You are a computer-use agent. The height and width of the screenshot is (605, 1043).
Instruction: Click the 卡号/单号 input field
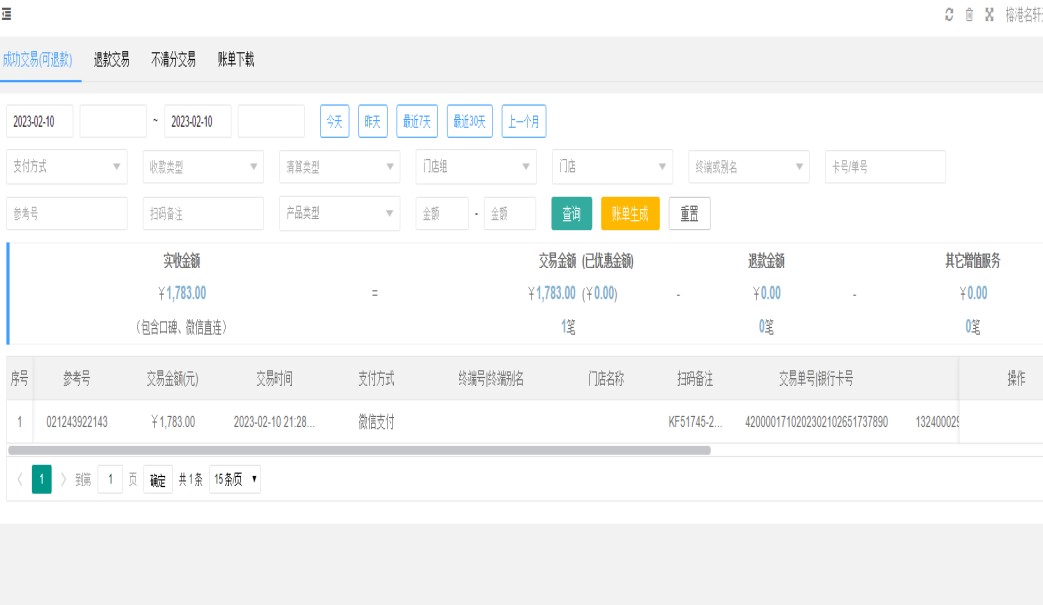coord(885,167)
